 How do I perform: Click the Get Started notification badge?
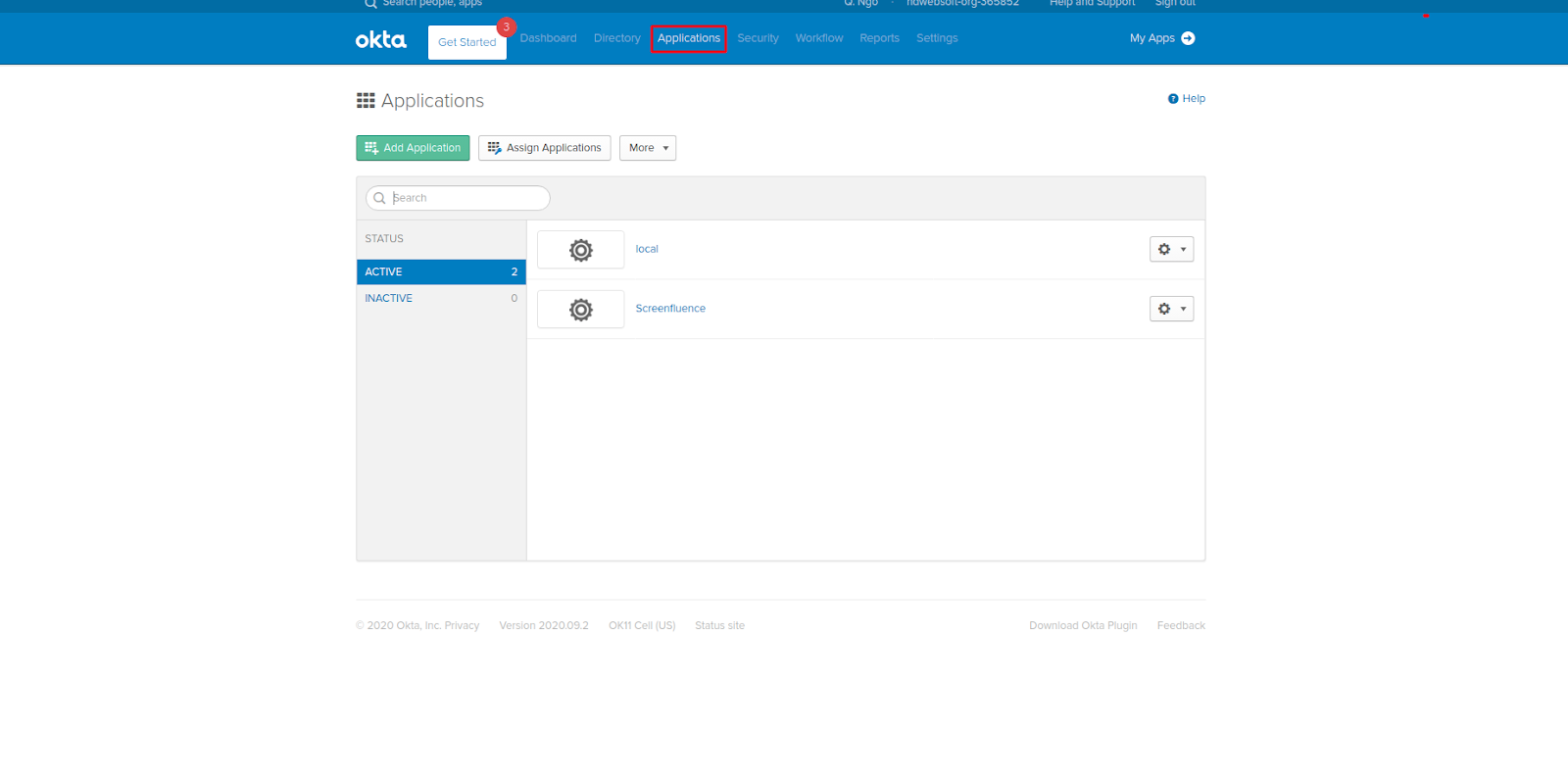506,27
